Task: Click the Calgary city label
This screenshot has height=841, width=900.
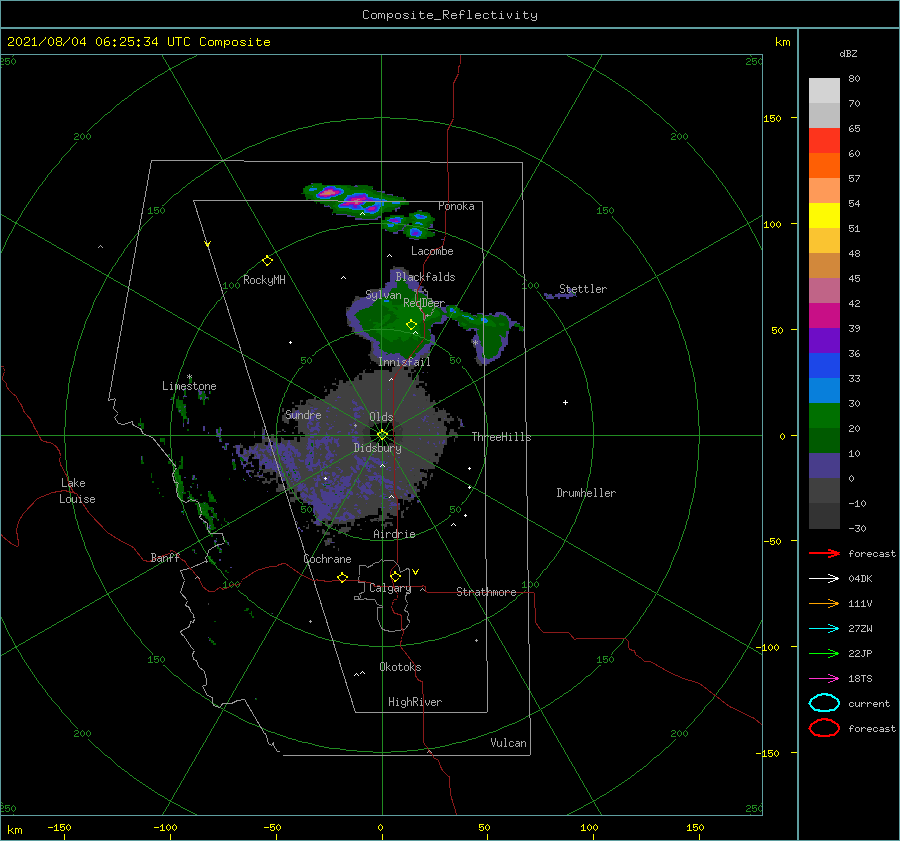Action: coord(390,588)
